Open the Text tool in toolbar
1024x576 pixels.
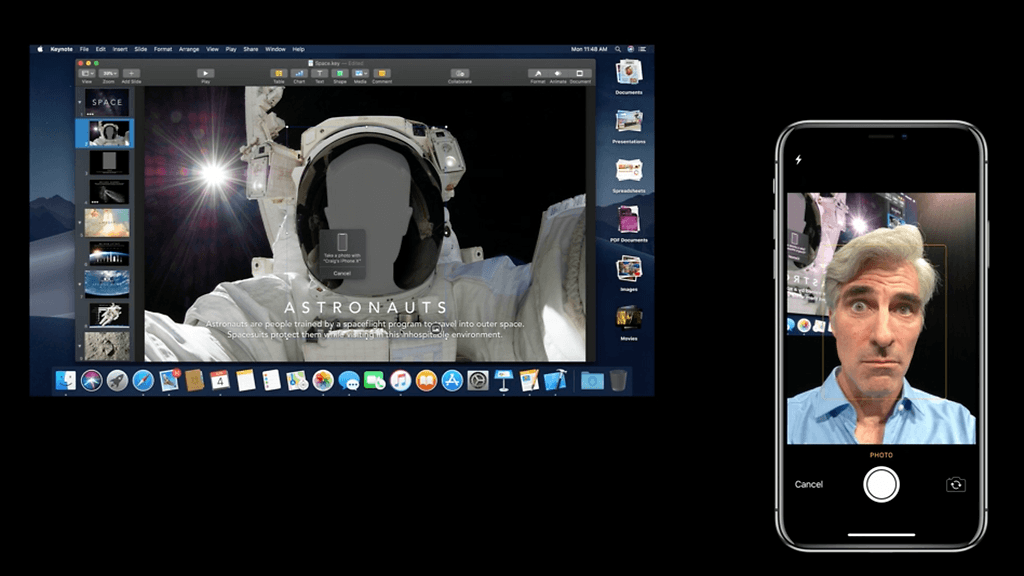point(319,73)
